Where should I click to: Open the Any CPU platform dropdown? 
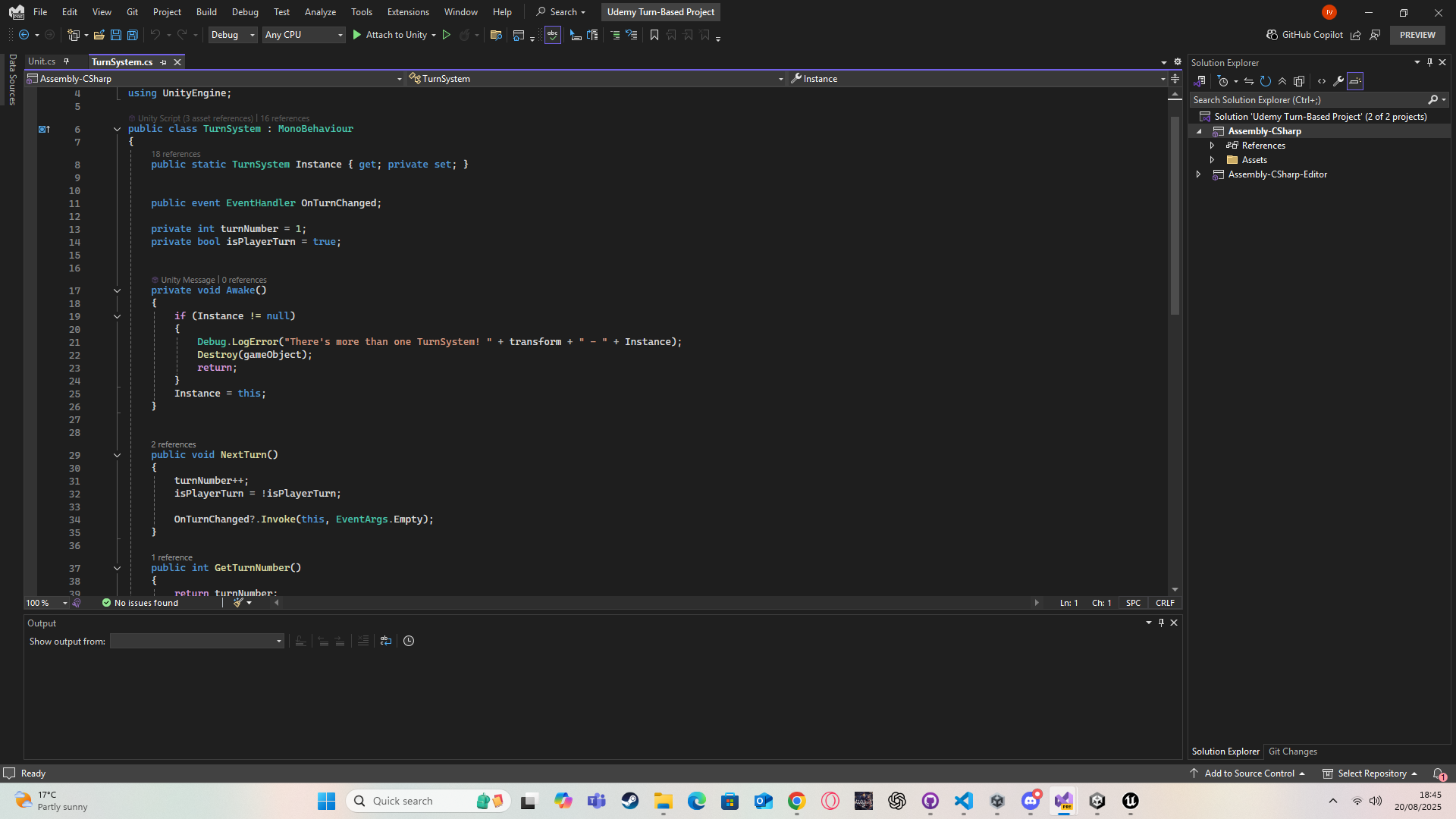point(303,35)
